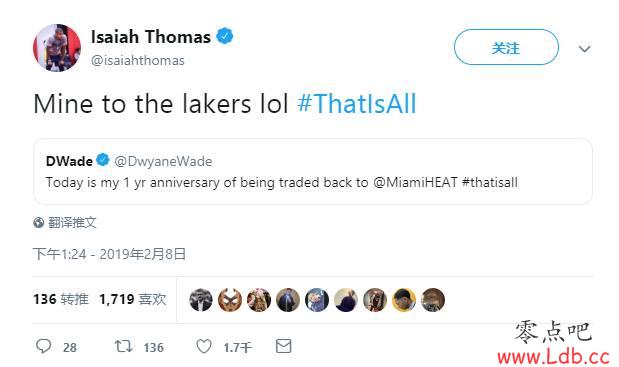Image resolution: width=619 pixels, height=367 pixels.
Task: Open @isaiahthomas handle link
Action: click(x=137, y=60)
